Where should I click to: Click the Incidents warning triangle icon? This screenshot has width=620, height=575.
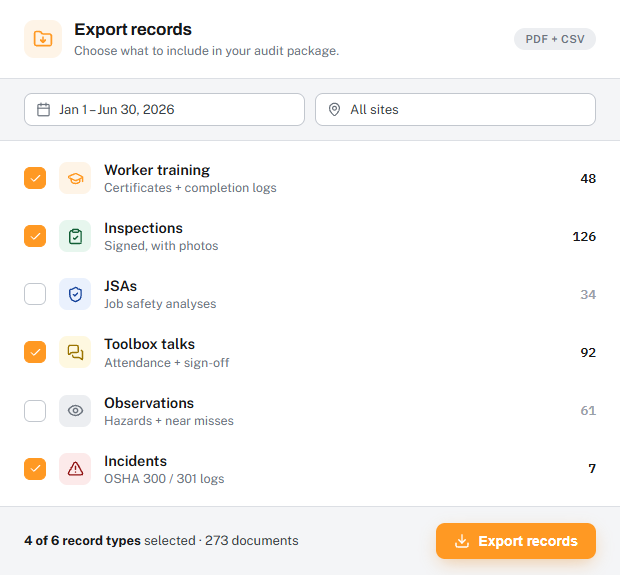(75, 469)
